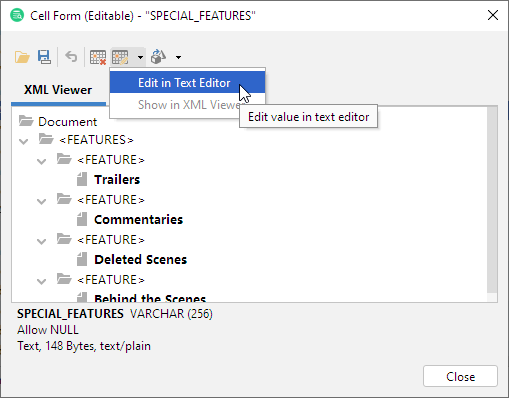Click the Close button
The width and height of the screenshot is (509, 398).
(460, 377)
